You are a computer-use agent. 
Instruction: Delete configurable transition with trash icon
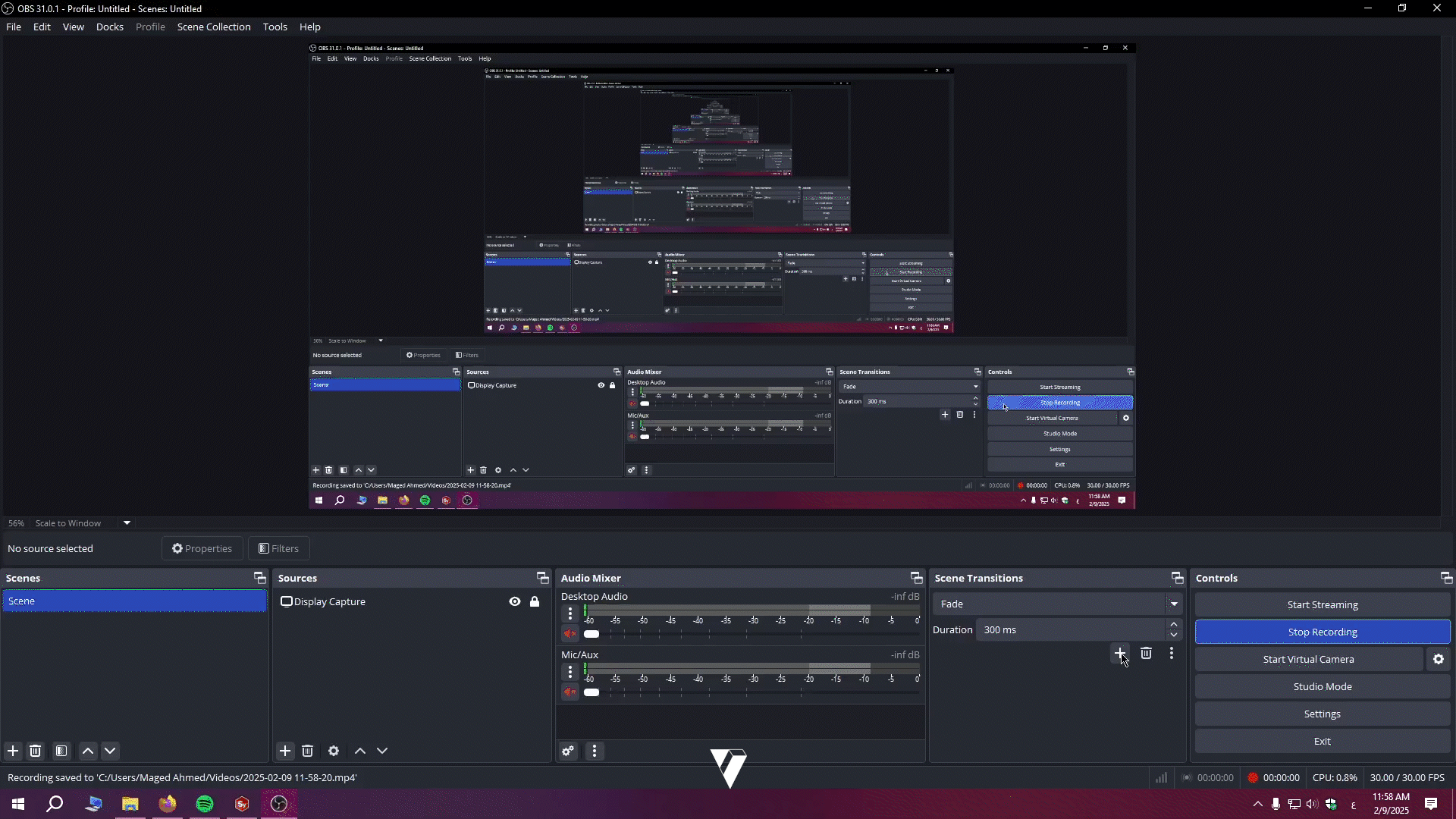(1146, 653)
